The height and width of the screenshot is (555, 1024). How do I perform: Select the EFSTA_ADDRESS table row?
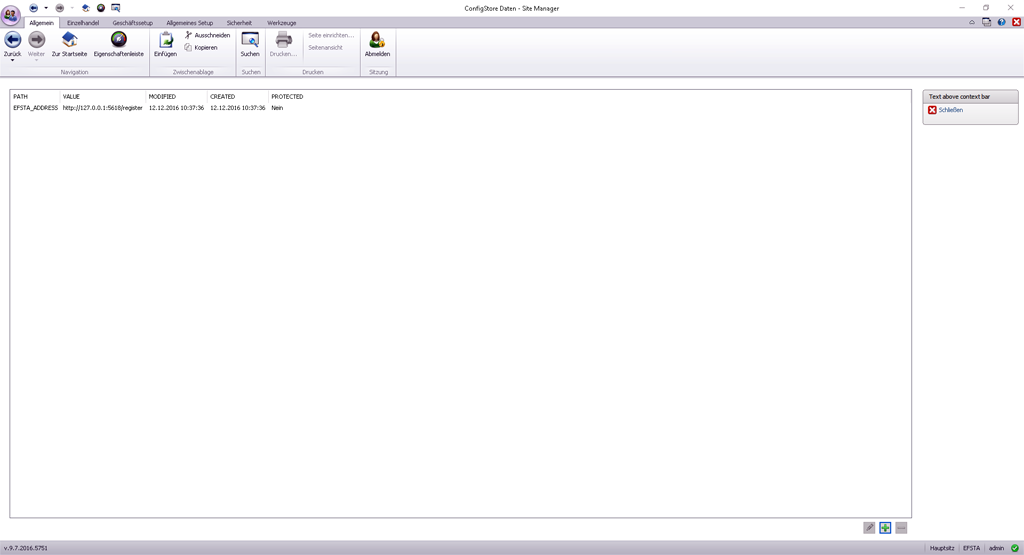(35, 107)
